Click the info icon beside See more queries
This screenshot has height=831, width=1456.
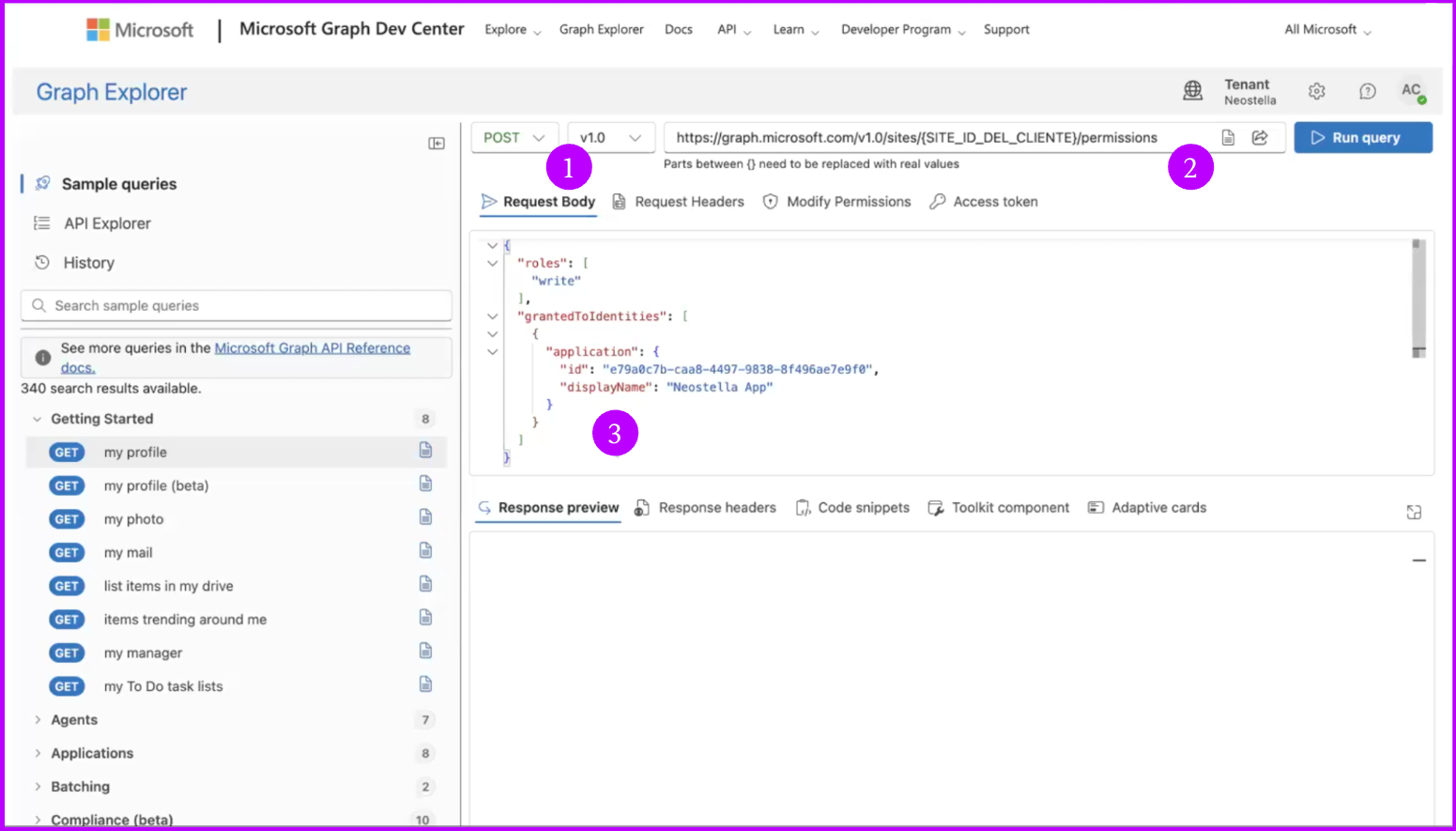43,357
